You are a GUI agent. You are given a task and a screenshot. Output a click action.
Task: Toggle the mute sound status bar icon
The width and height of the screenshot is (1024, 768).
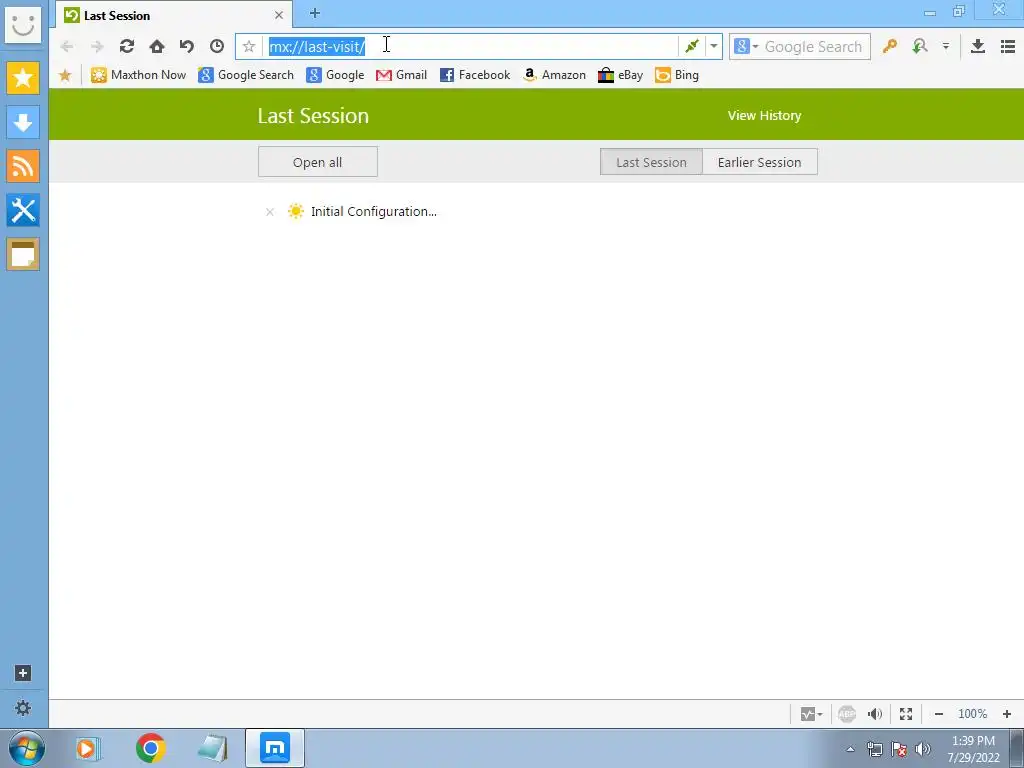(875, 714)
